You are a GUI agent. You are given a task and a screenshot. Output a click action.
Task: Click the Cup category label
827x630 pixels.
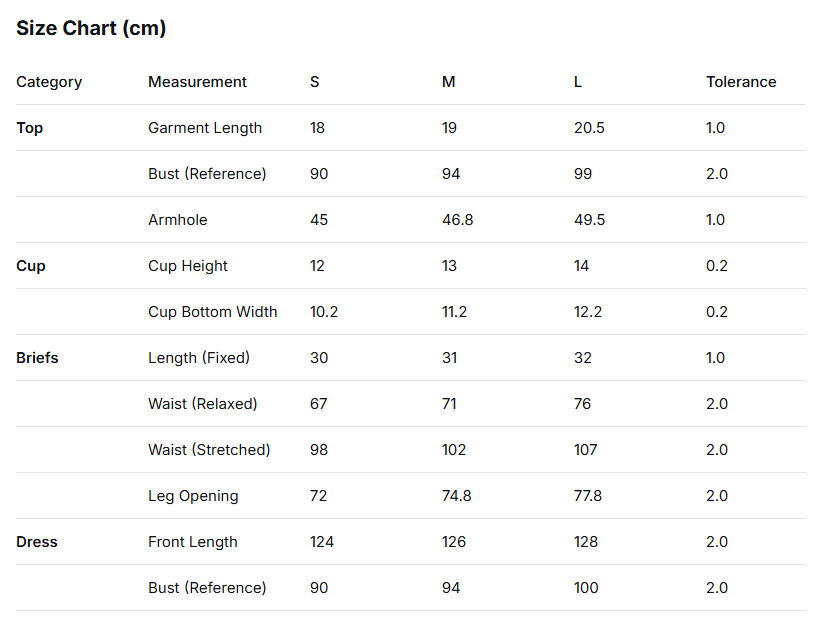click(x=31, y=266)
